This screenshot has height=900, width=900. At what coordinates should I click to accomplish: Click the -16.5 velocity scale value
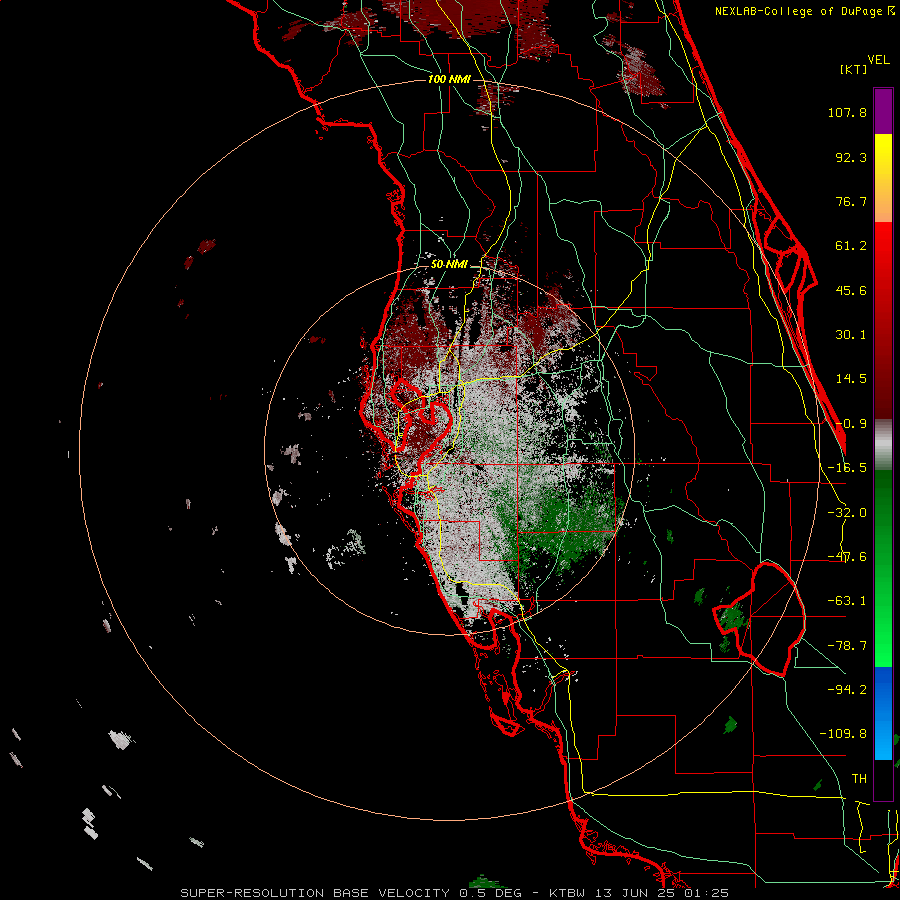(x=847, y=468)
